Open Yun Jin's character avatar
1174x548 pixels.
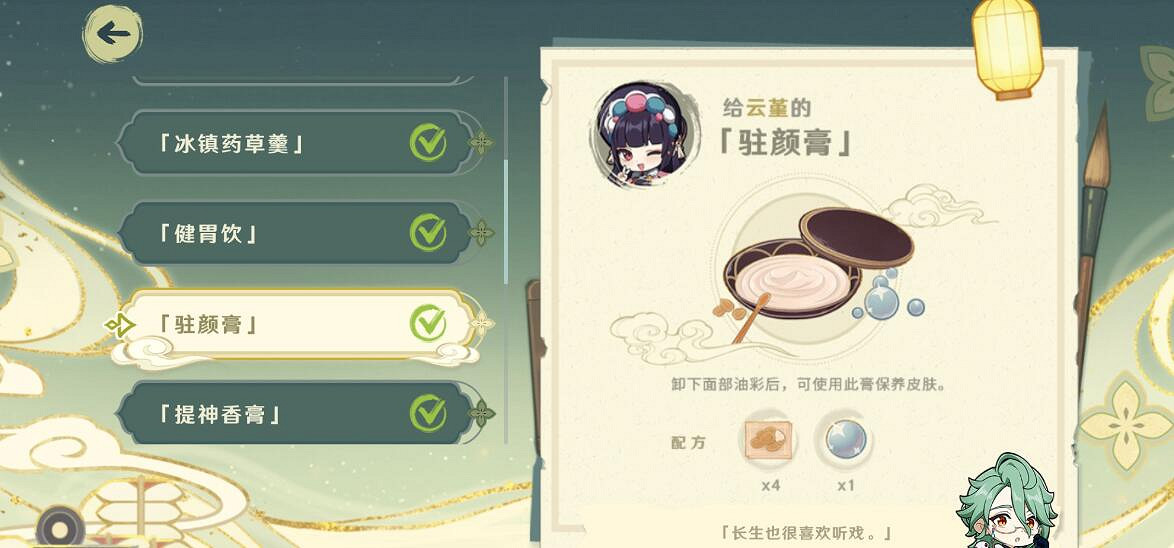643,133
